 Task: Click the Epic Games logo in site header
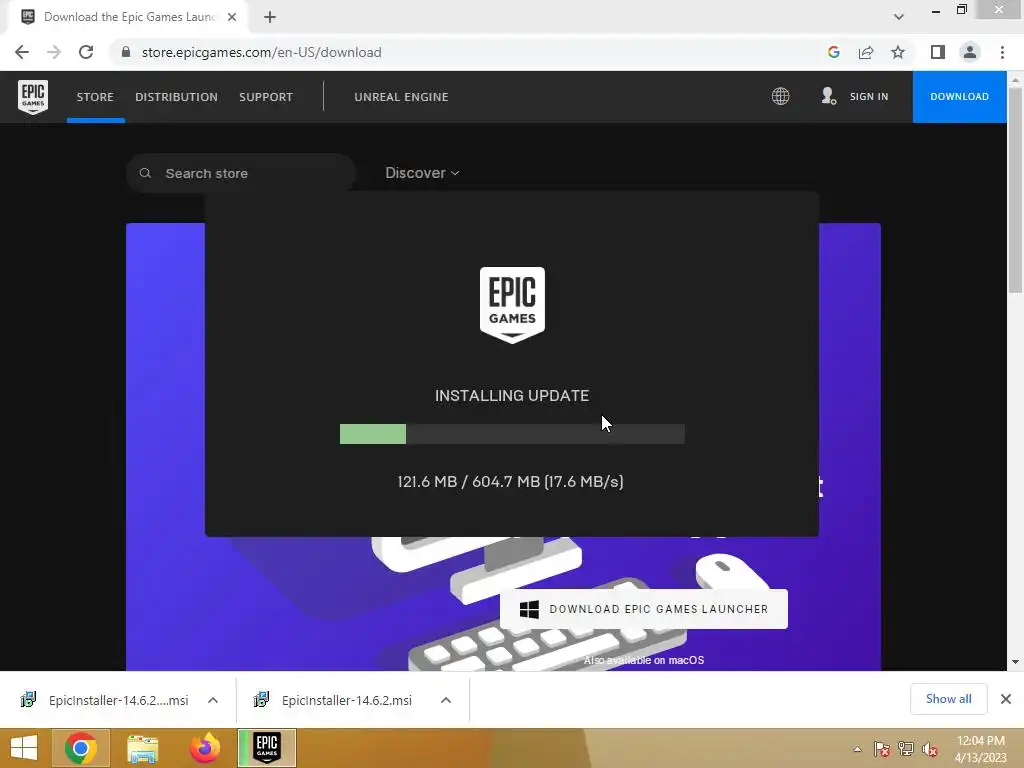pos(33,97)
